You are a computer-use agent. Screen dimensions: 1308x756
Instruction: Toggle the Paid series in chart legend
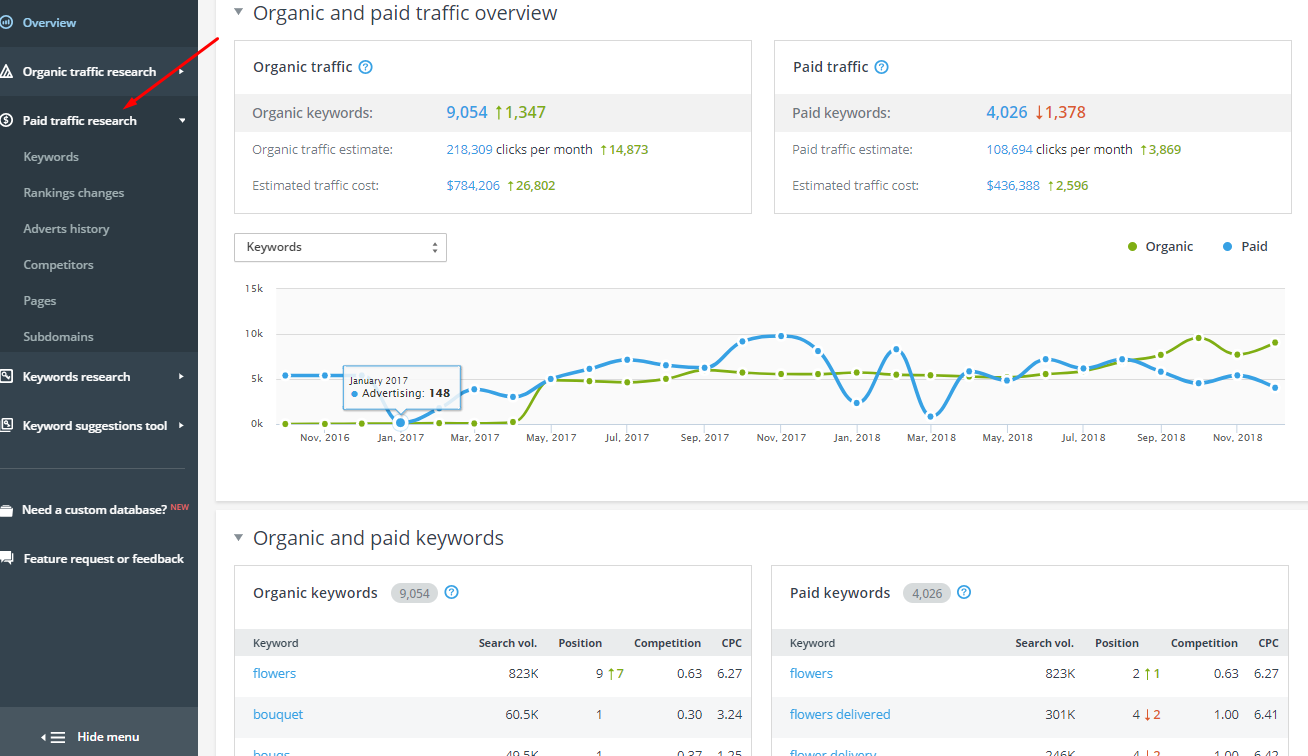pyautogui.click(x=1245, y=246)
